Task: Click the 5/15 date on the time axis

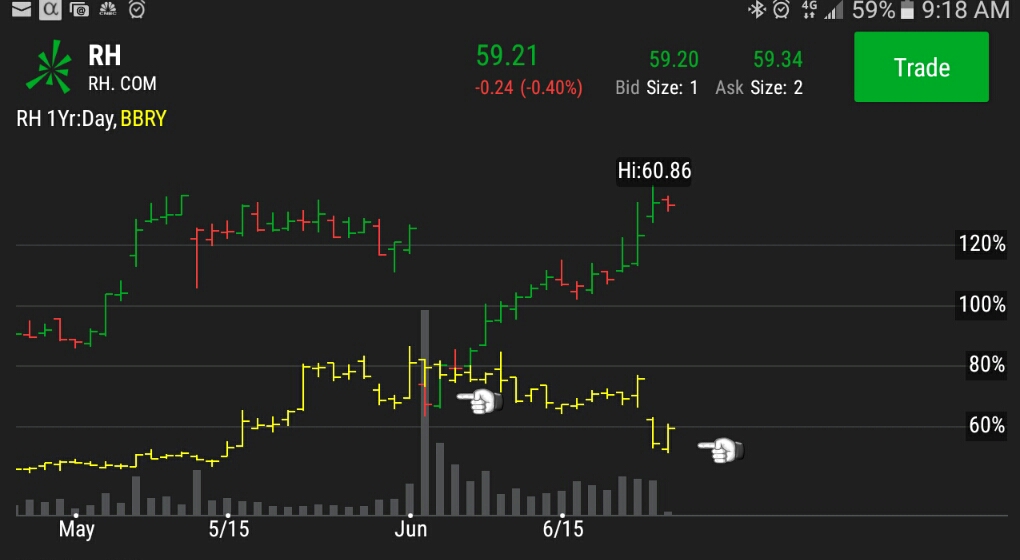Action: point(229,528)
